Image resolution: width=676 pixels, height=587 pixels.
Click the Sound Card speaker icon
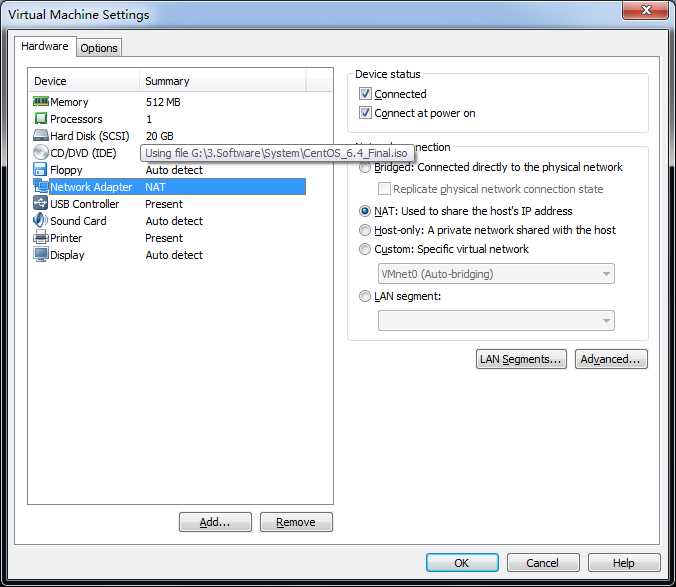point(41,220)
